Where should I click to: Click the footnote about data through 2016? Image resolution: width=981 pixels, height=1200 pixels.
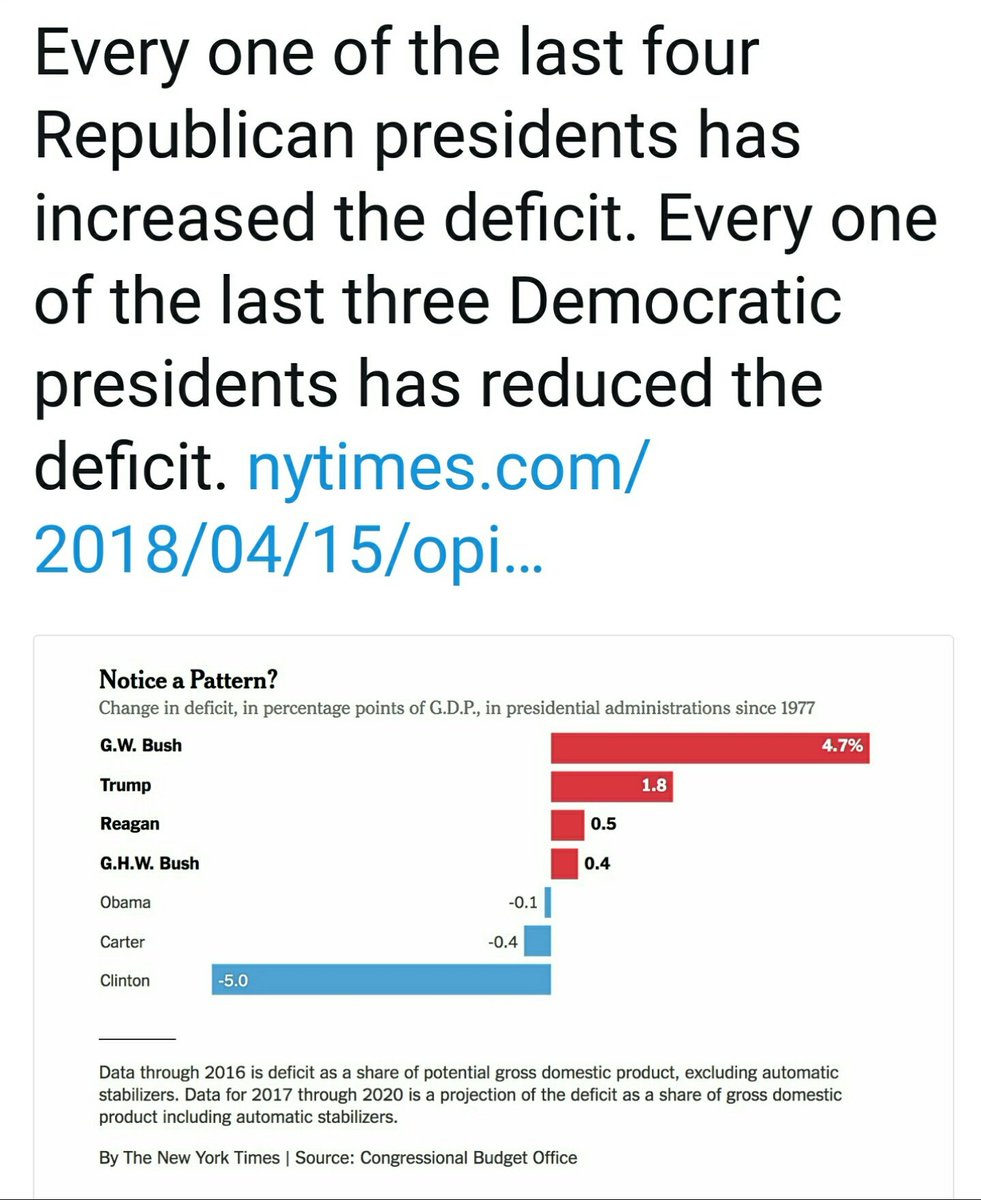pos(470,1093)
